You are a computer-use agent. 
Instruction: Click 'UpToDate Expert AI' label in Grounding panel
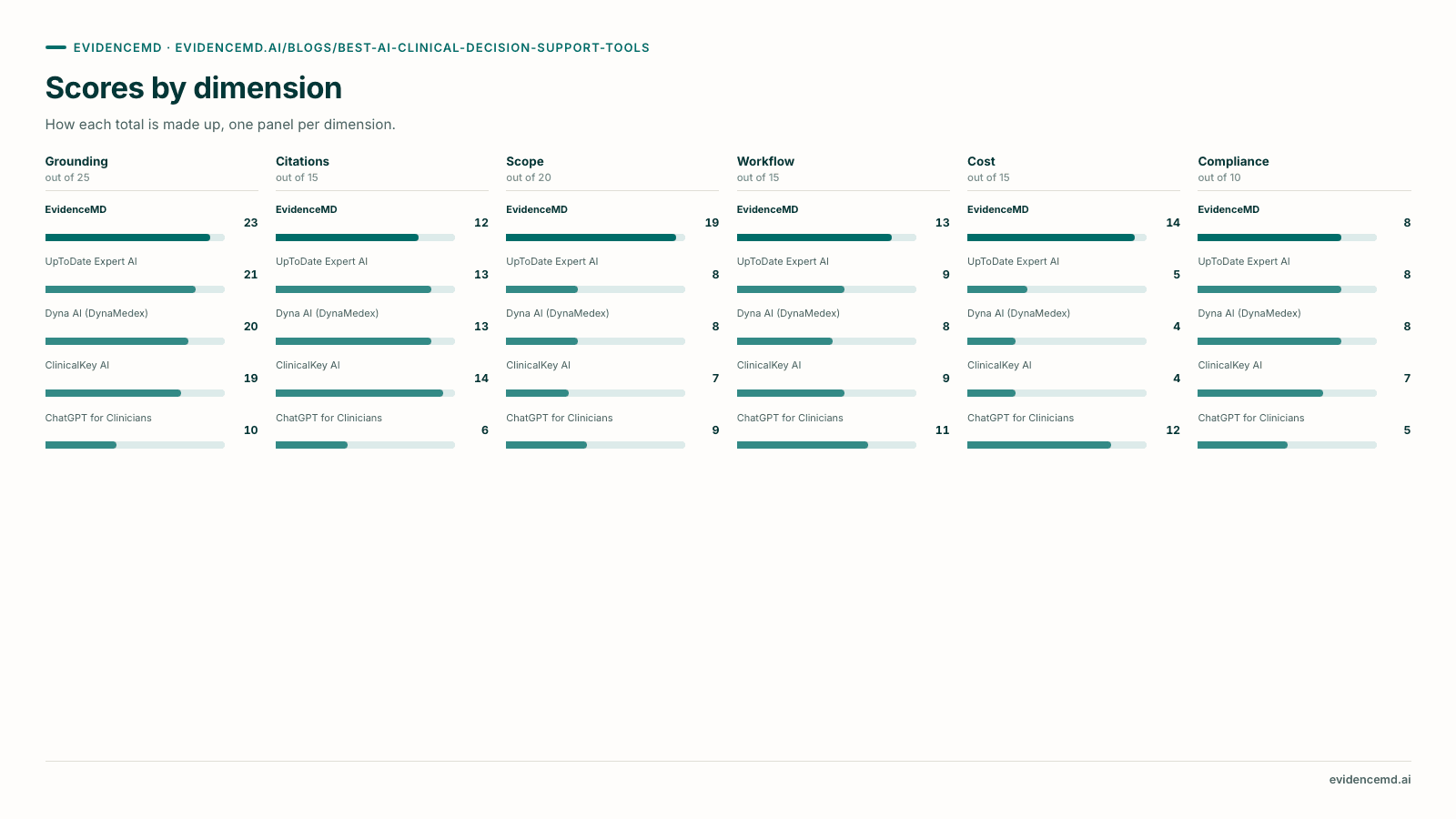[91, 261]
